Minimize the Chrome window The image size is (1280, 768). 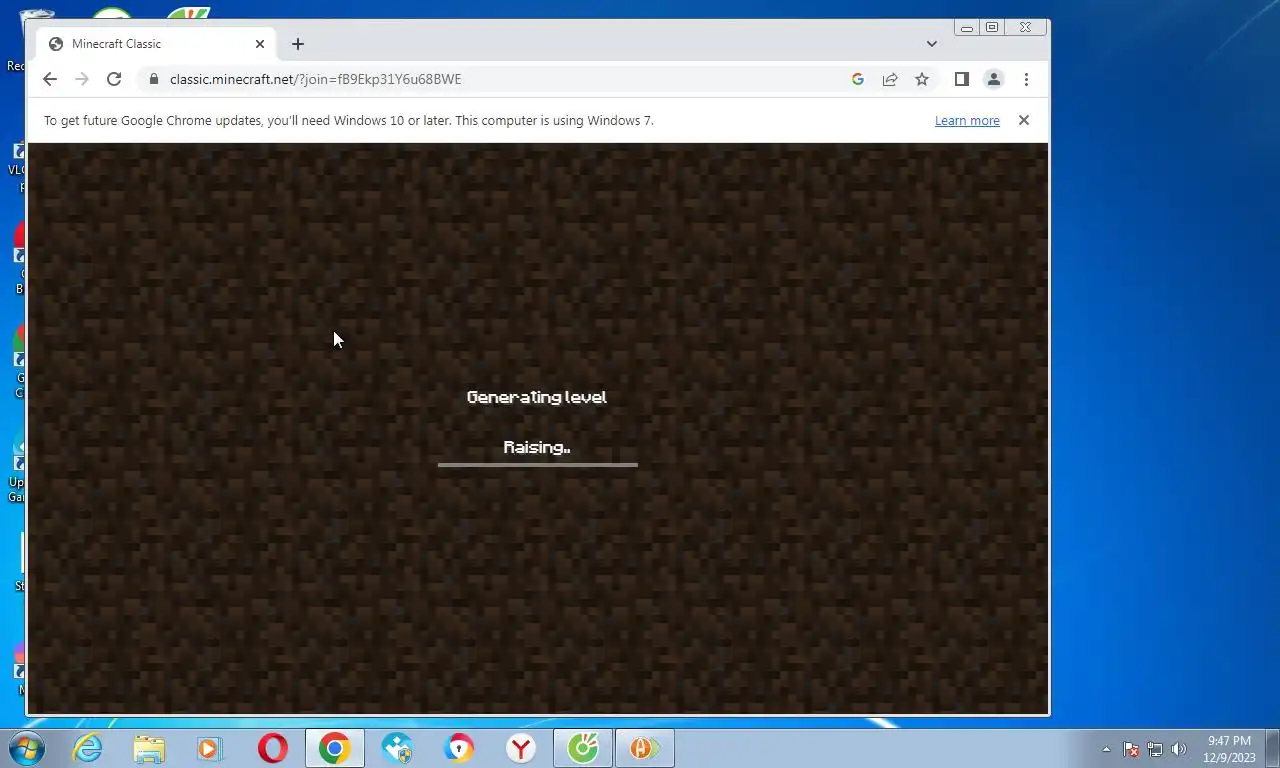tap(967, 28)
